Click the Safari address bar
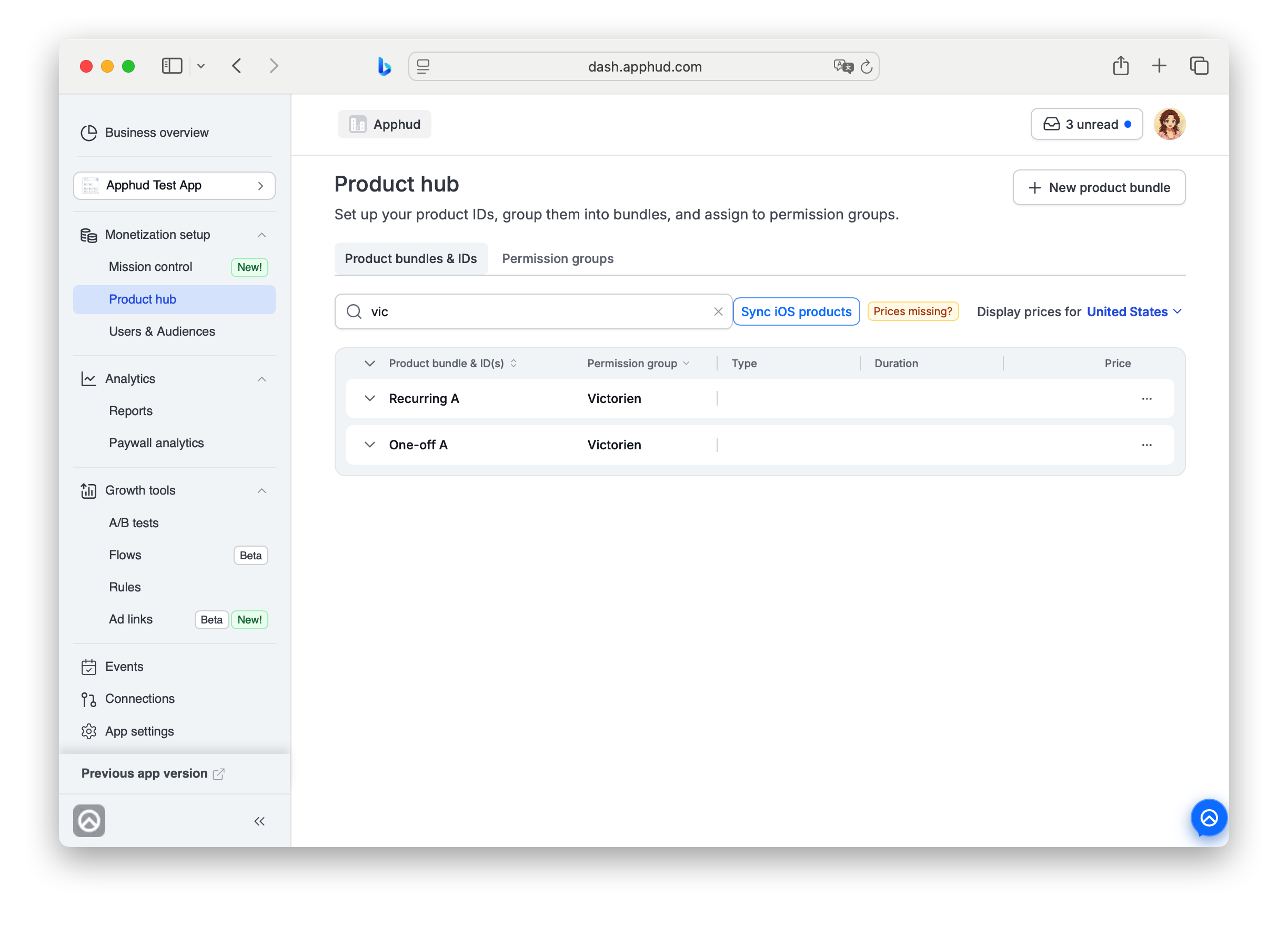 tap(644, 66)
